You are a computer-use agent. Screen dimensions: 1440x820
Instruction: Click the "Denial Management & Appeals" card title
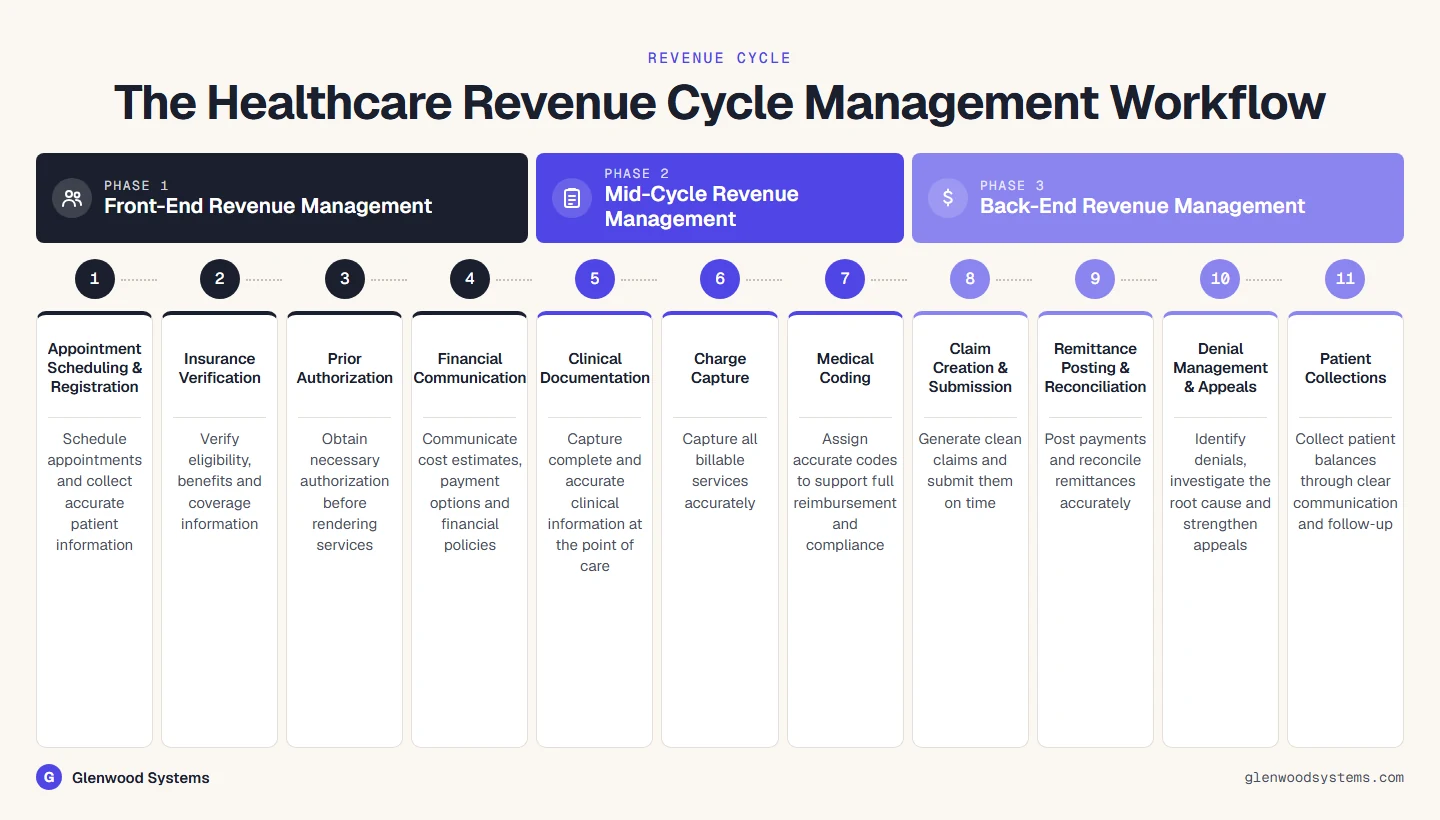click(x=1220, y=368)
